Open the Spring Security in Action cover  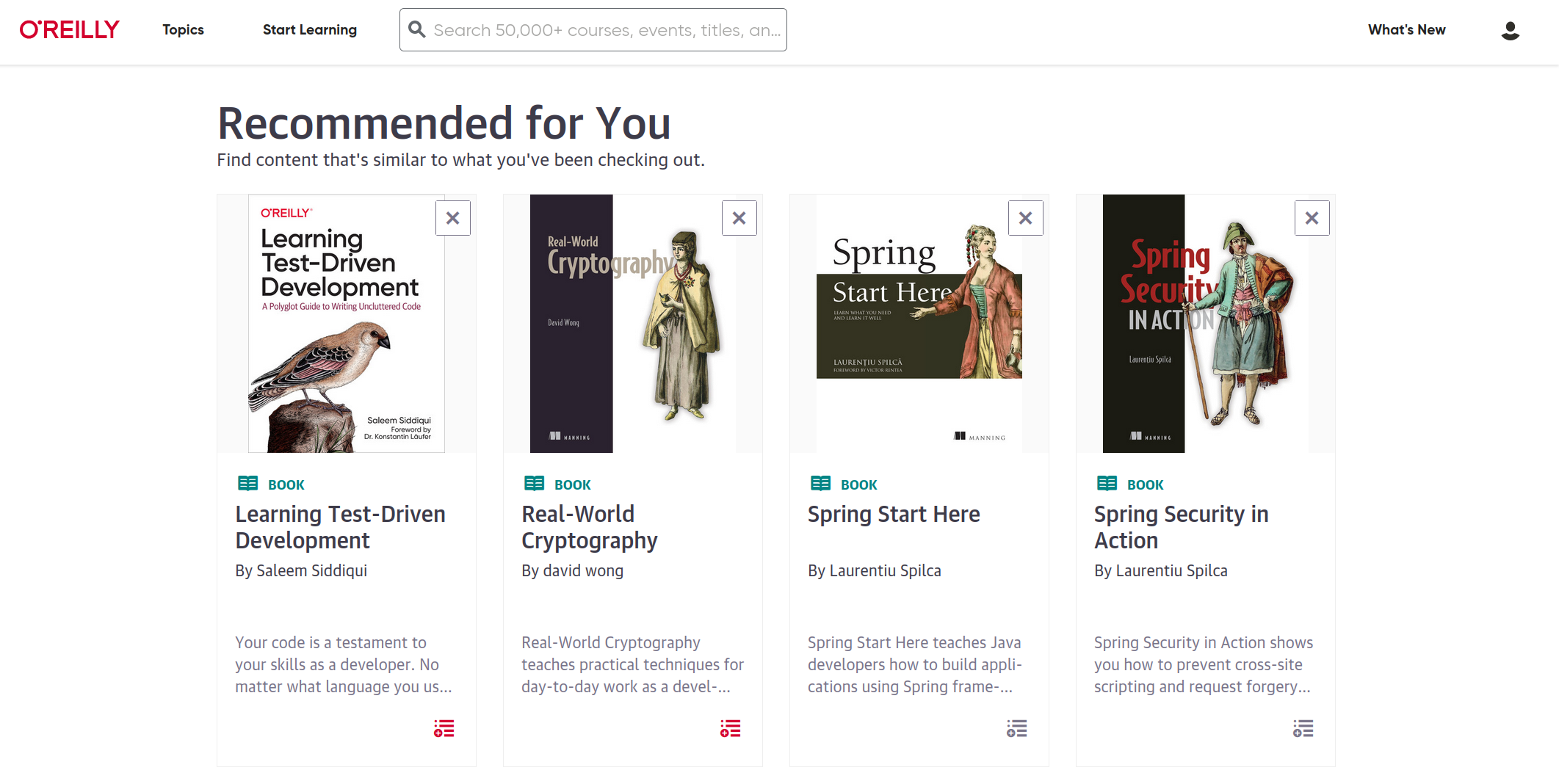[x=1205, y=324]
